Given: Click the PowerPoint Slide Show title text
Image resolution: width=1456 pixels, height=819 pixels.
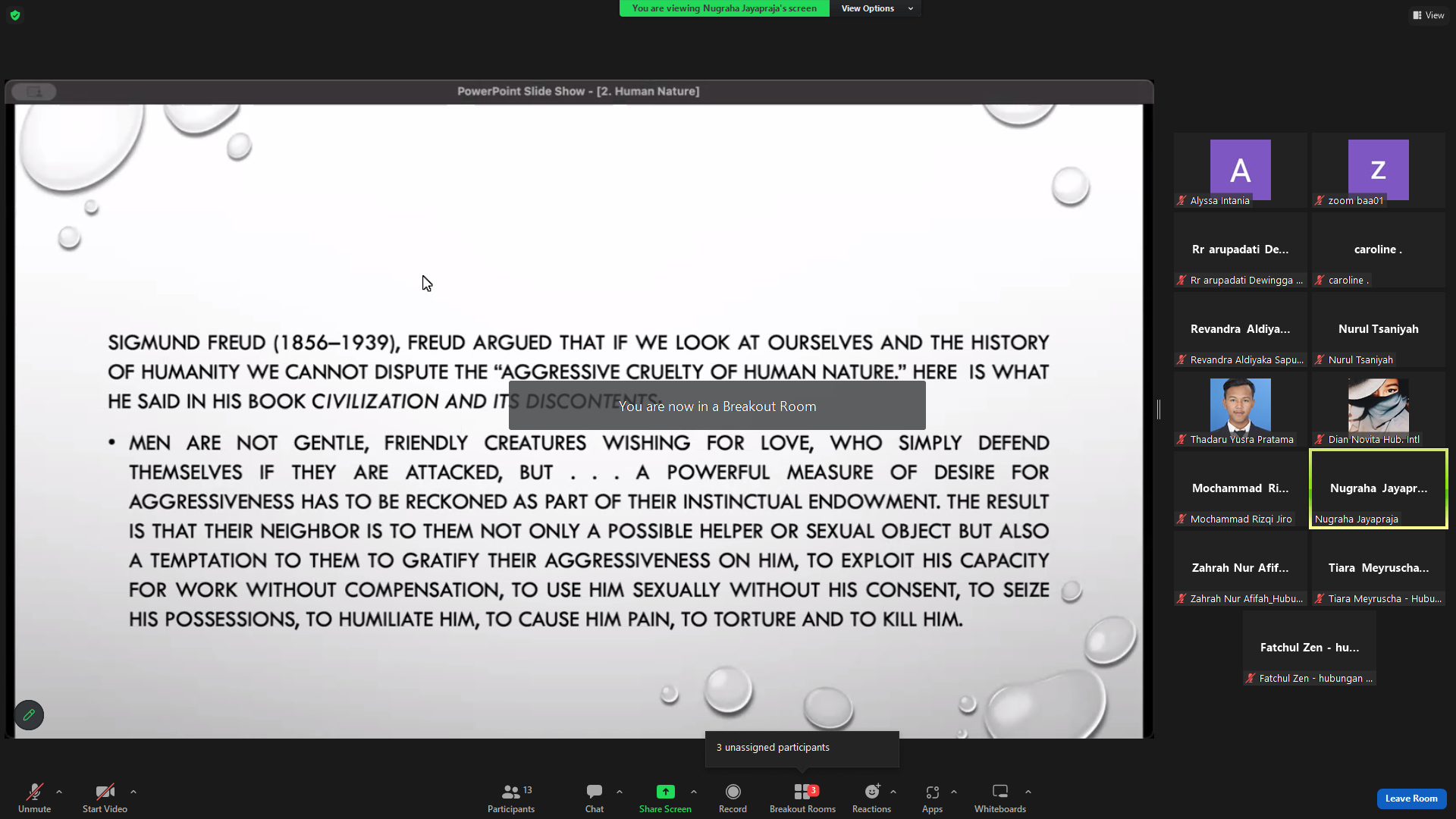Looking at the screenshot, I should coord(578,91).
